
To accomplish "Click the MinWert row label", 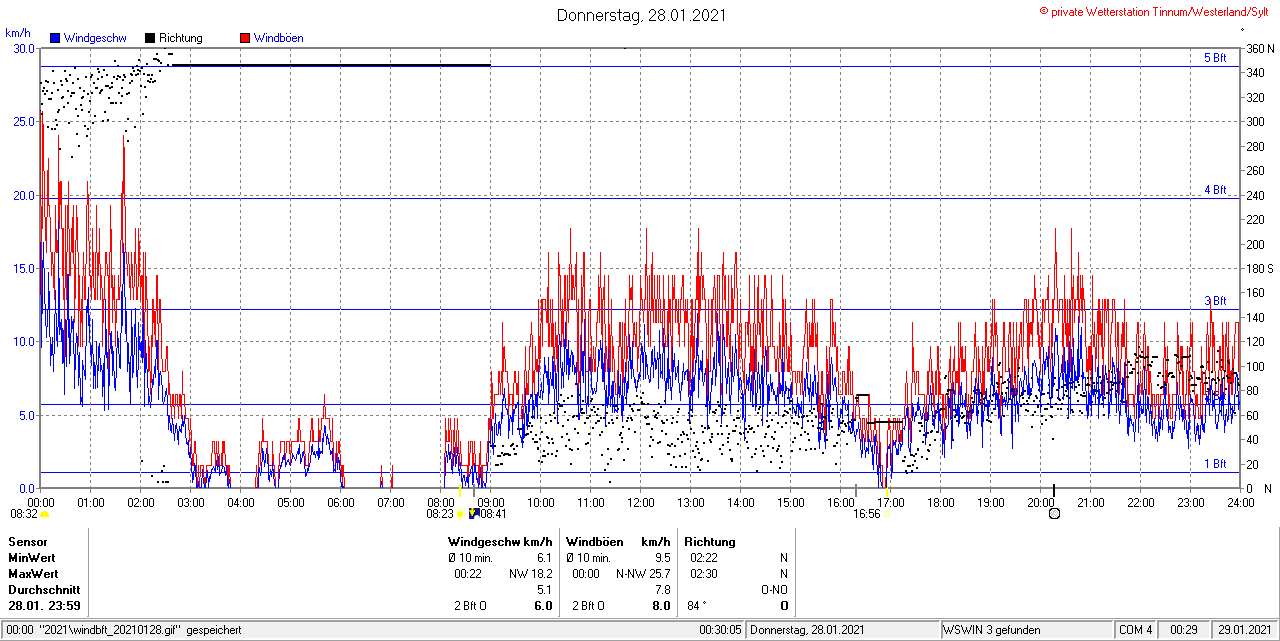I will point(32,558).
